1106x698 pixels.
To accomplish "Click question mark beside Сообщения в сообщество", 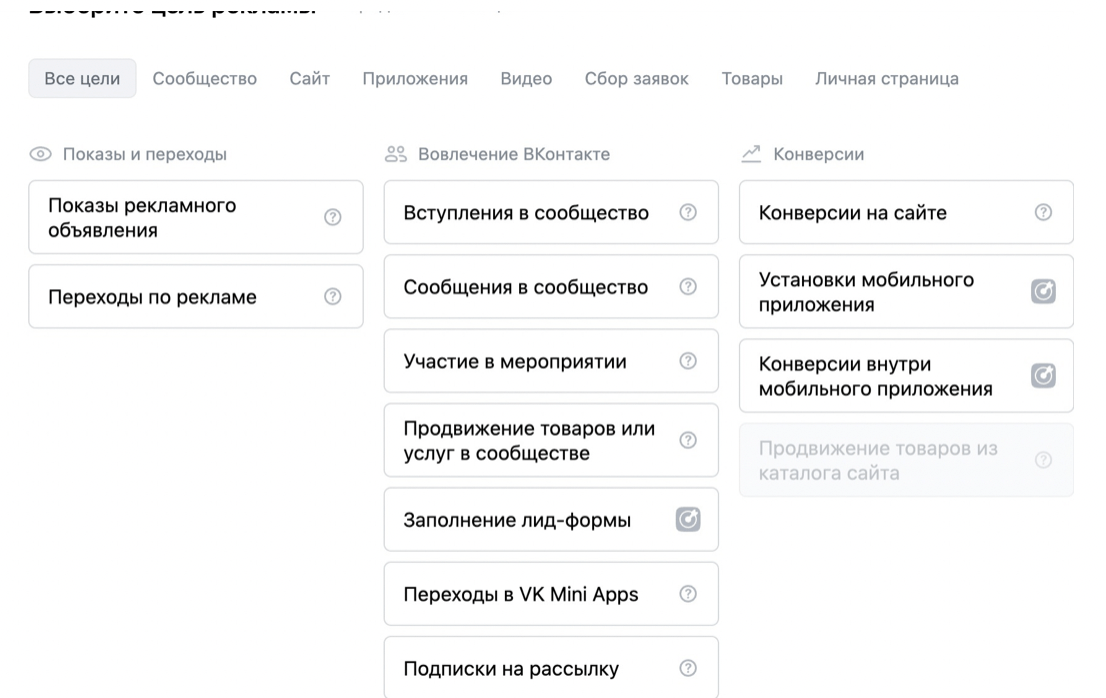I will pos(688,287).
